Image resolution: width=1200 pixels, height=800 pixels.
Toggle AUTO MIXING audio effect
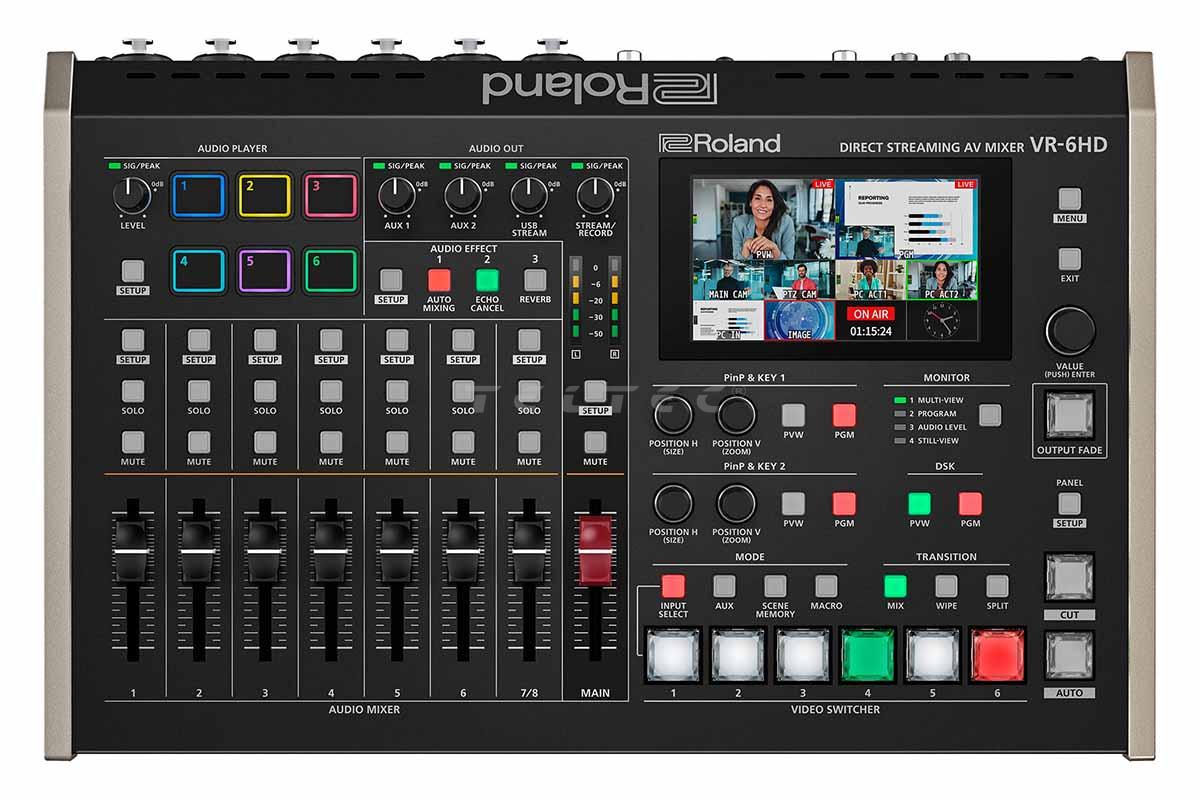pos(439,280)
